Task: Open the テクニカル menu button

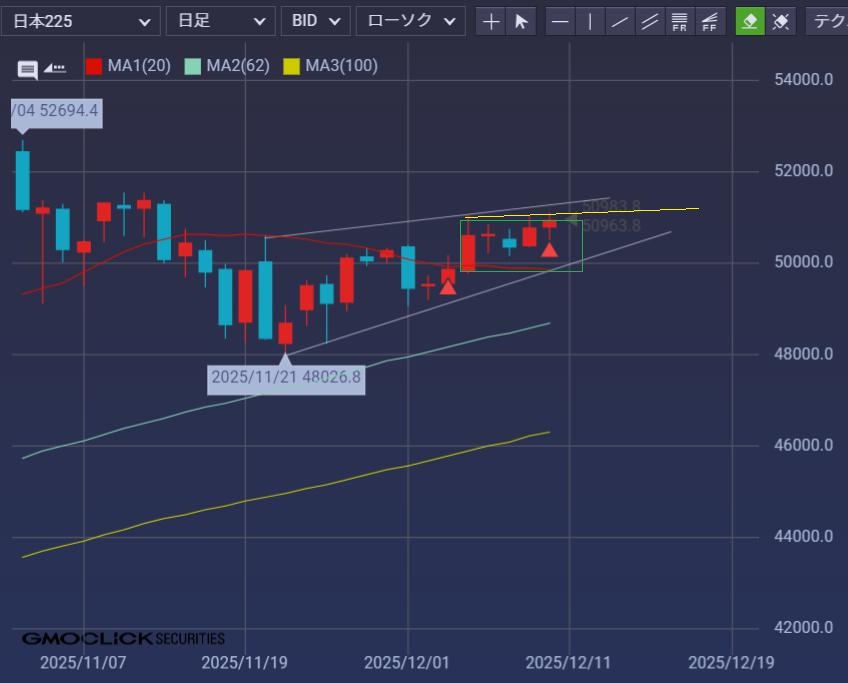Action: click(827, 21)
